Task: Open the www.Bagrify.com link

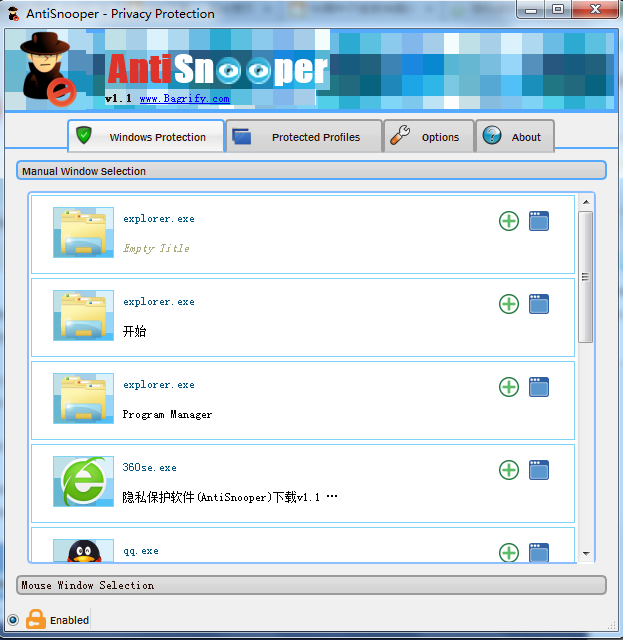Action: [x=184, y=99]
